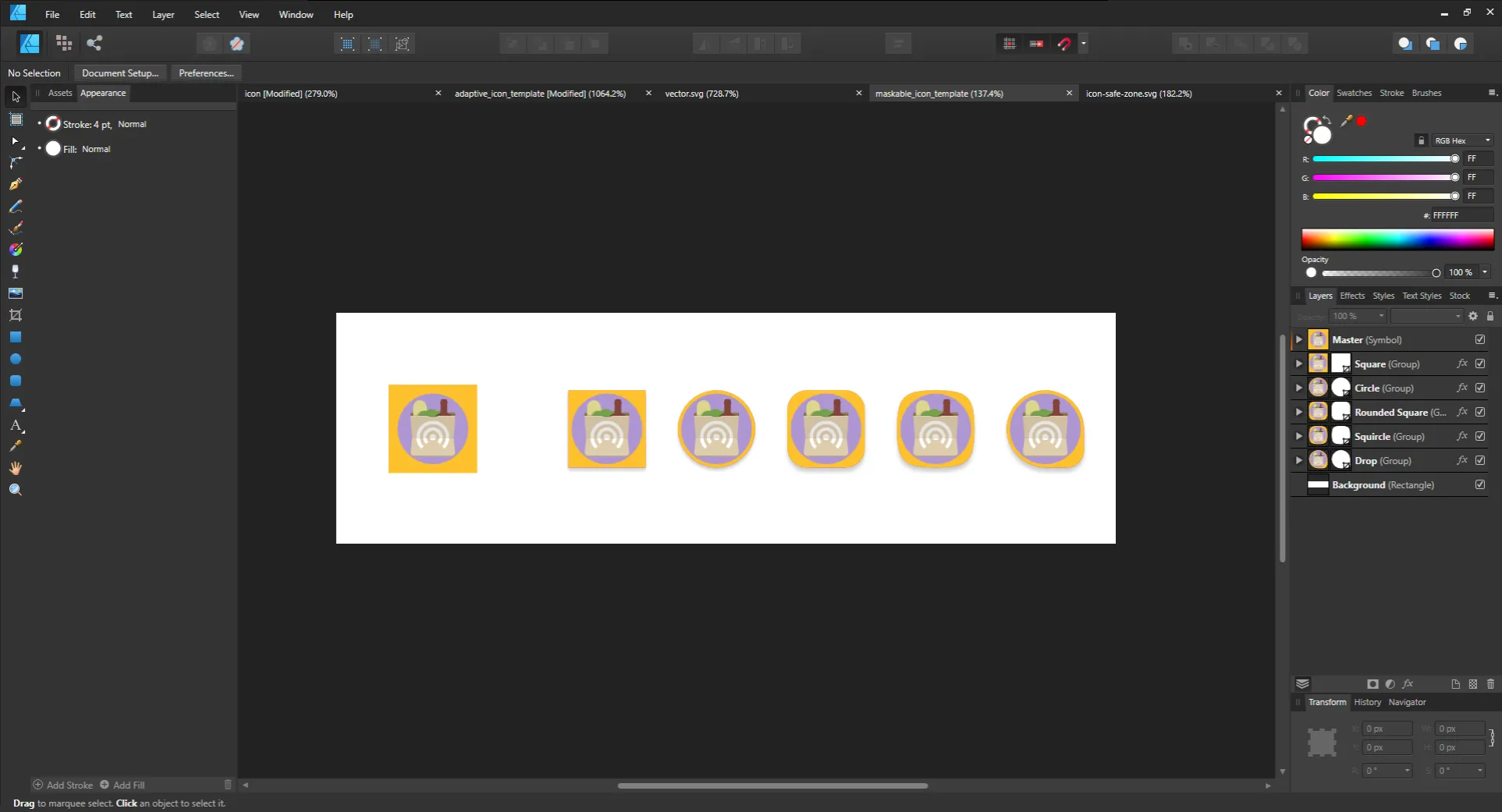Click Add Stroke at the bottom

pyautogui.click(x=63, y=785)
